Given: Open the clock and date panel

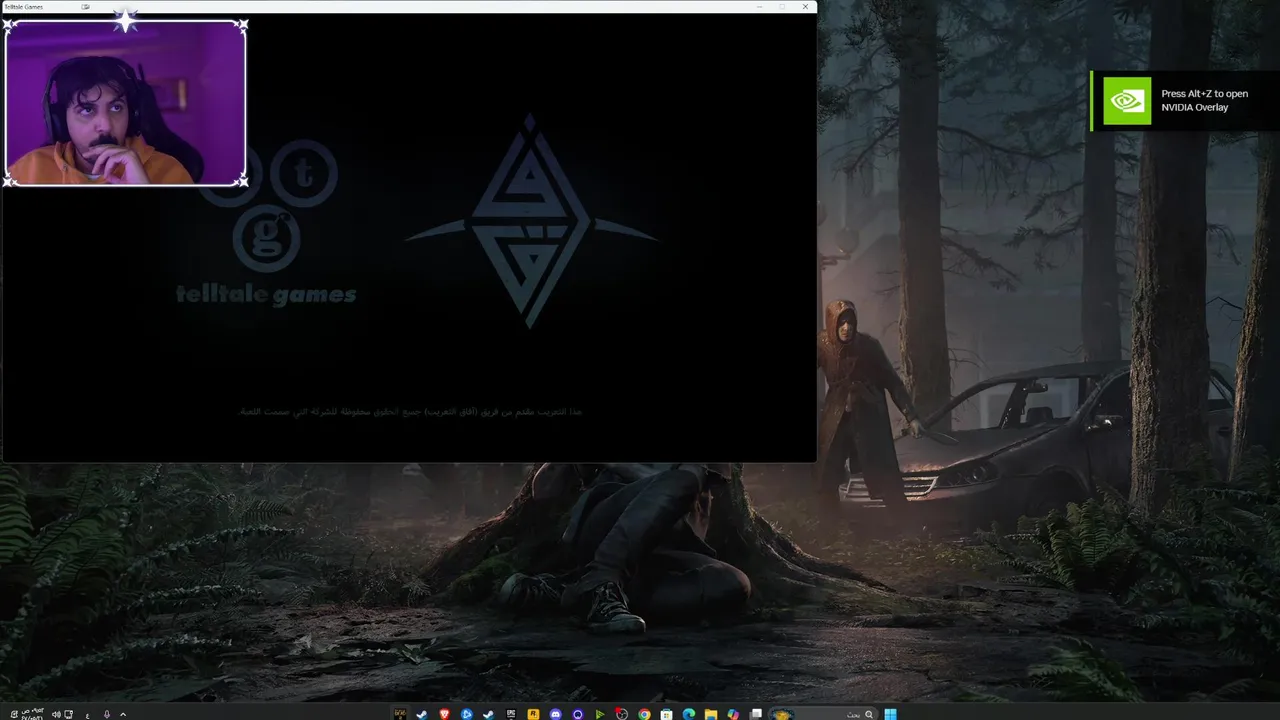Looking at the screenshot, I should [32, 714].
